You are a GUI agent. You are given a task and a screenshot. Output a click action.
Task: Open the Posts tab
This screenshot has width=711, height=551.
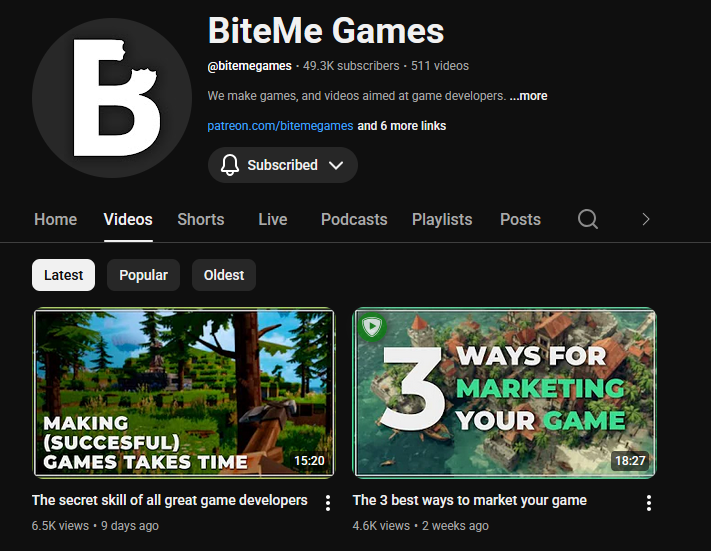[x=521, y=219]
